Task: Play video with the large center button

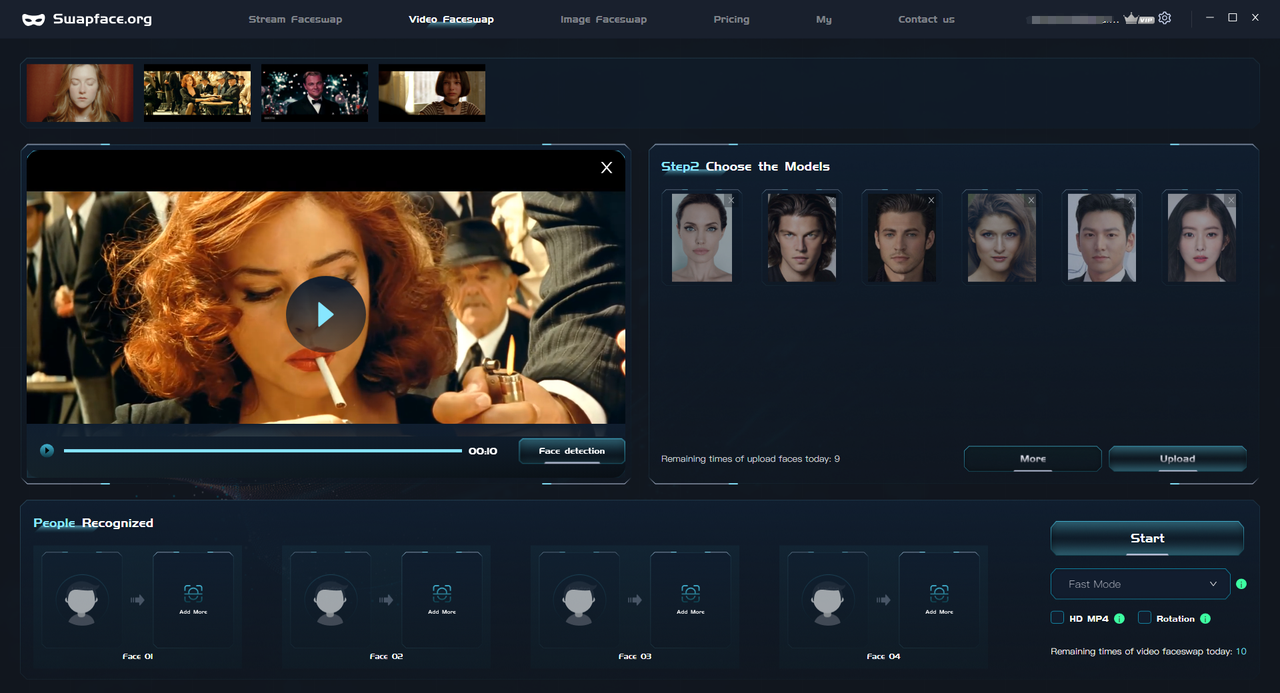Action: pyautogui.click(x=326, y=314)
